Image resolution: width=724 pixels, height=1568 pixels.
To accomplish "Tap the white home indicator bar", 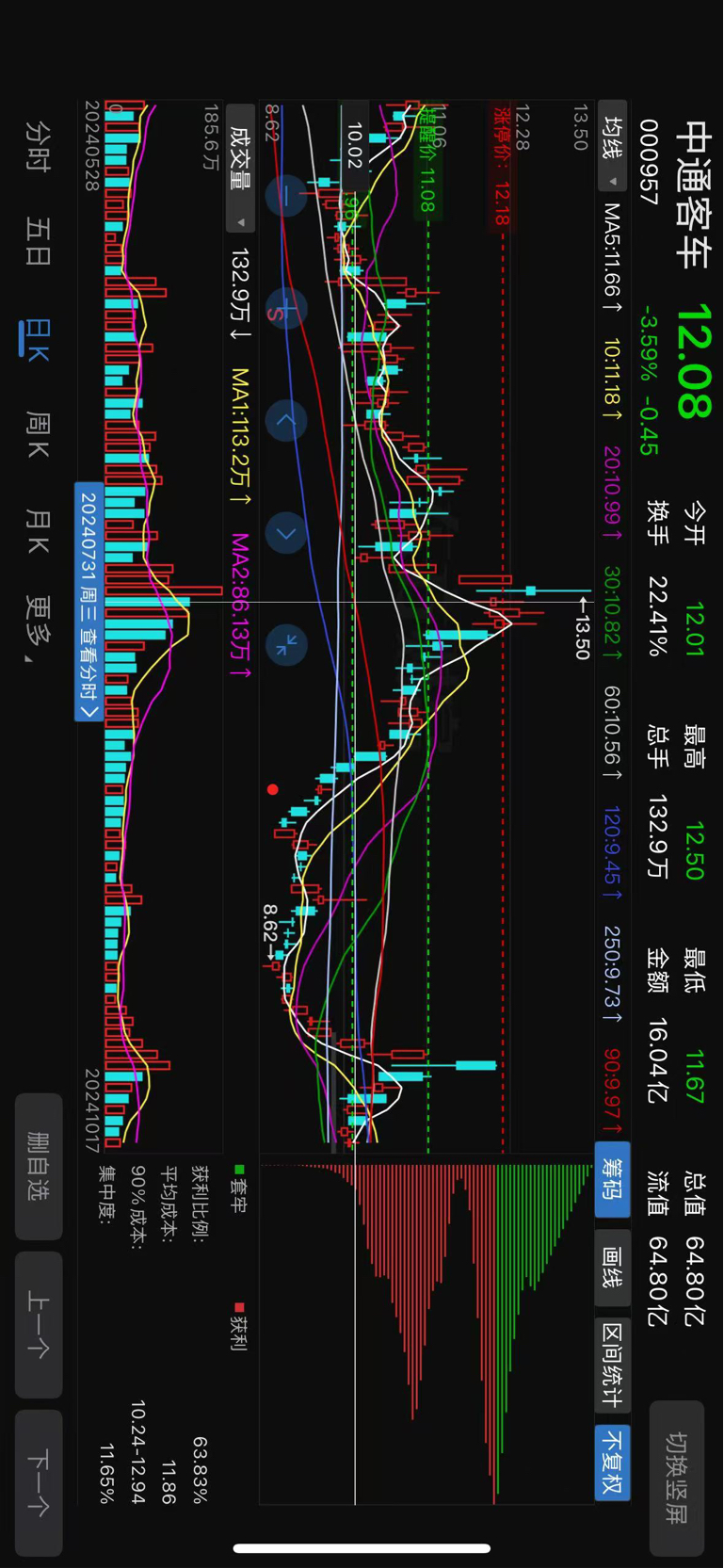I will 362,1548.
